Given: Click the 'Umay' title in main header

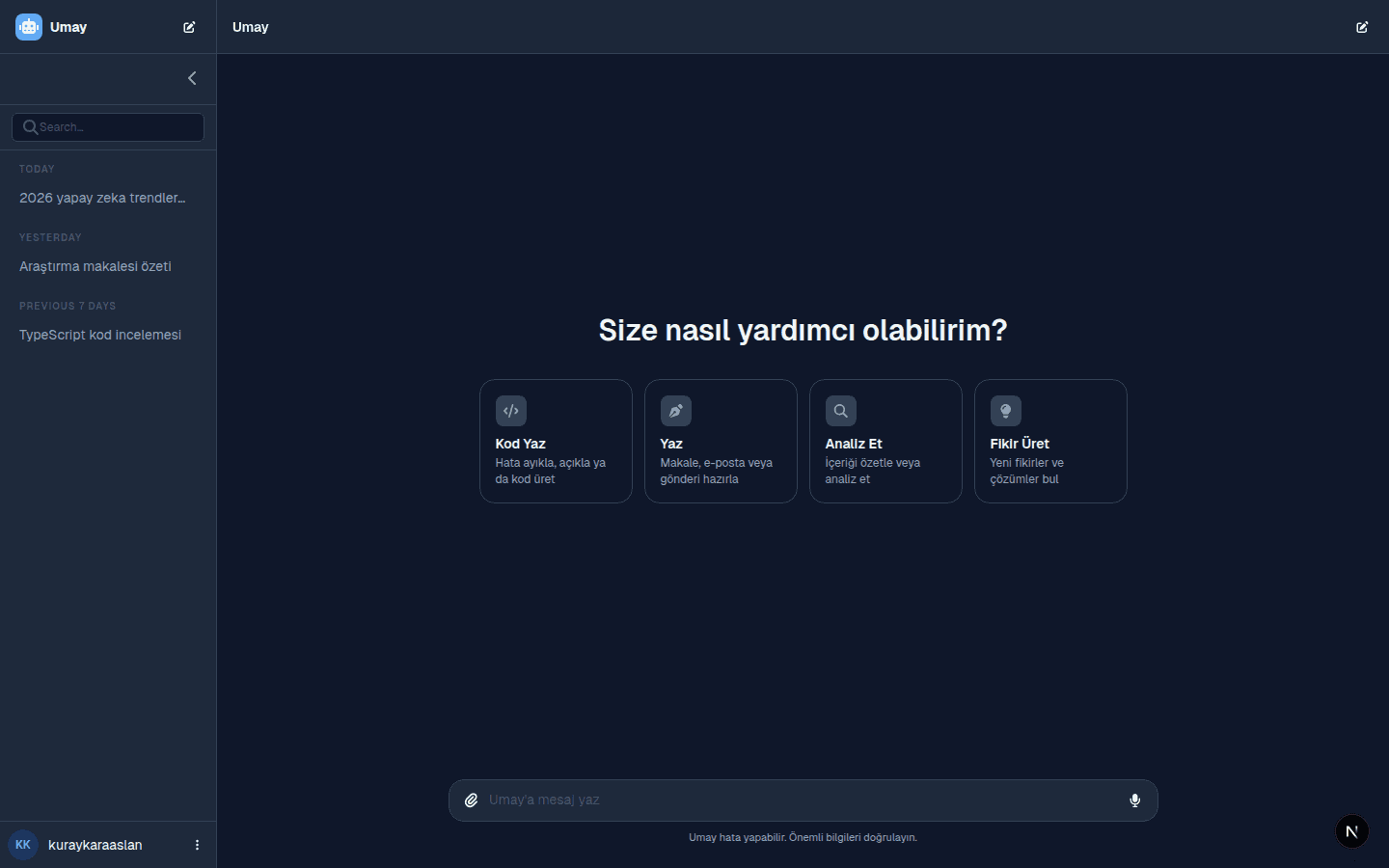Looking at the screenshot, I should [251, 27].
